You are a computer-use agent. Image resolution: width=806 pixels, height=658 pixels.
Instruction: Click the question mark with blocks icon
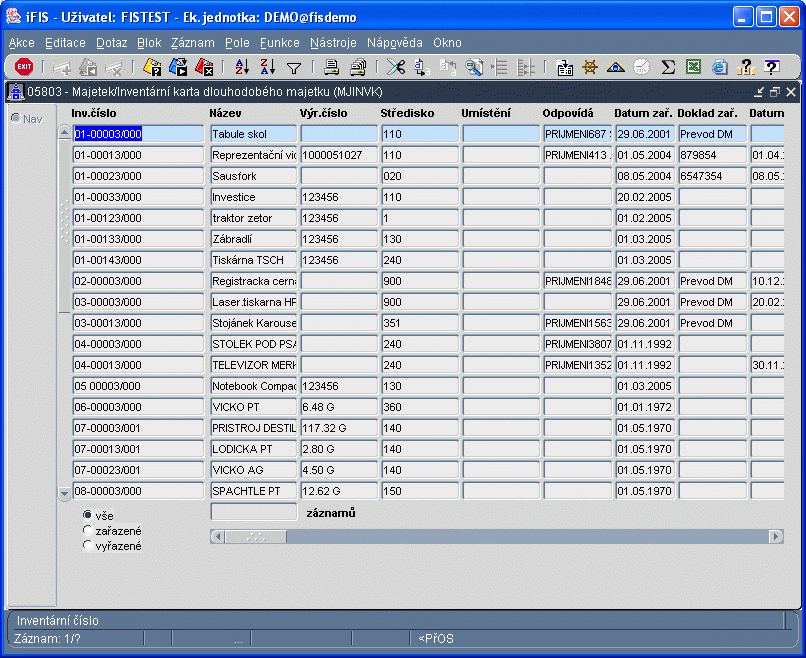coord(745,67)
